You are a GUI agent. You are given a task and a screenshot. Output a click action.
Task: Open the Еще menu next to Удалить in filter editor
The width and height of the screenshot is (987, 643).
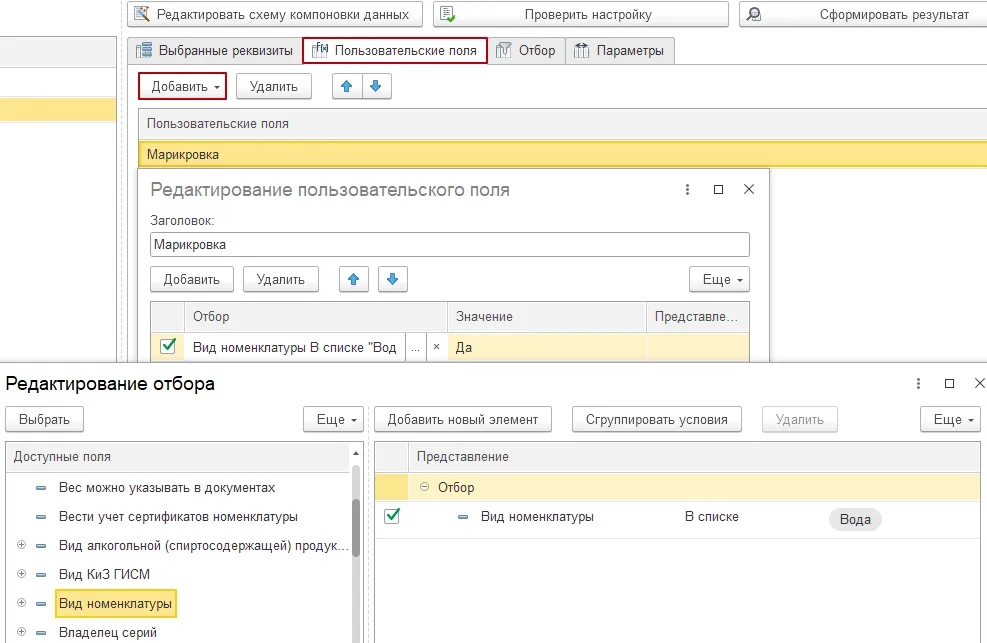(x=950, y=420)
